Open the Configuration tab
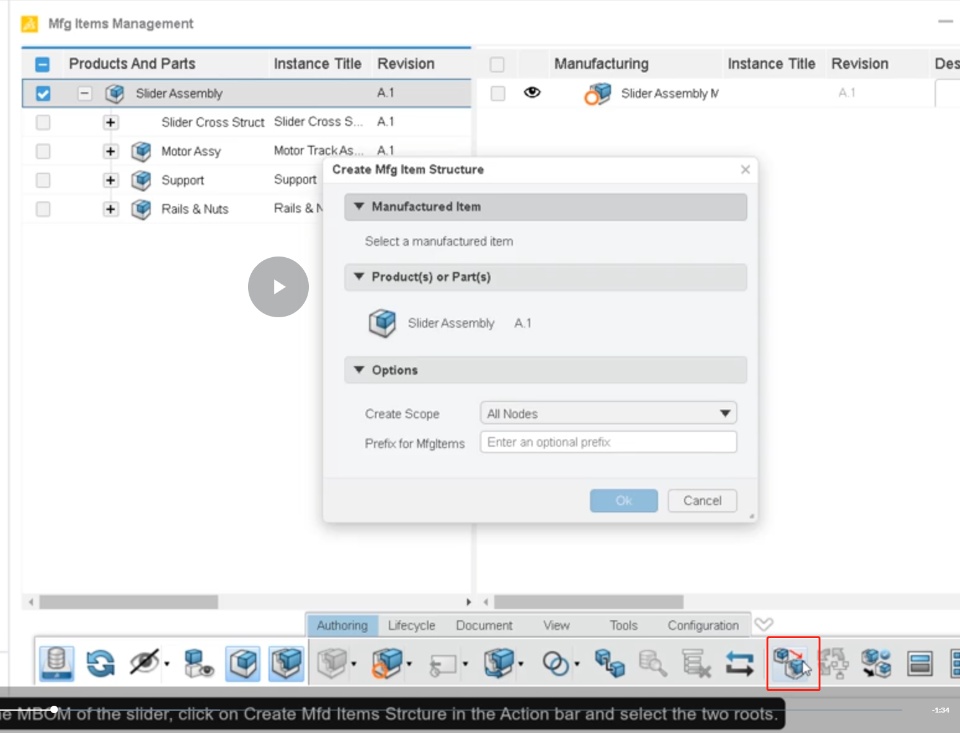This screenshot has height=733, width=960. pos(703,625)
